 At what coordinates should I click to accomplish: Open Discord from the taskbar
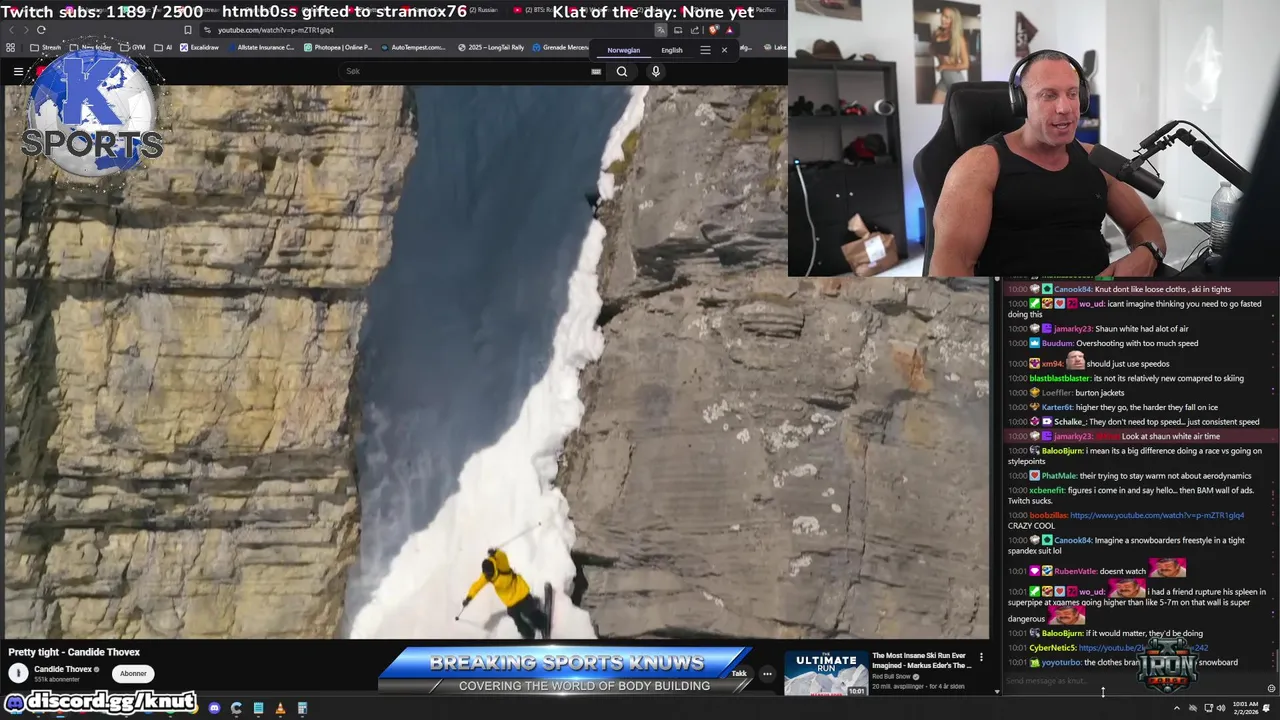pos(214,708)
